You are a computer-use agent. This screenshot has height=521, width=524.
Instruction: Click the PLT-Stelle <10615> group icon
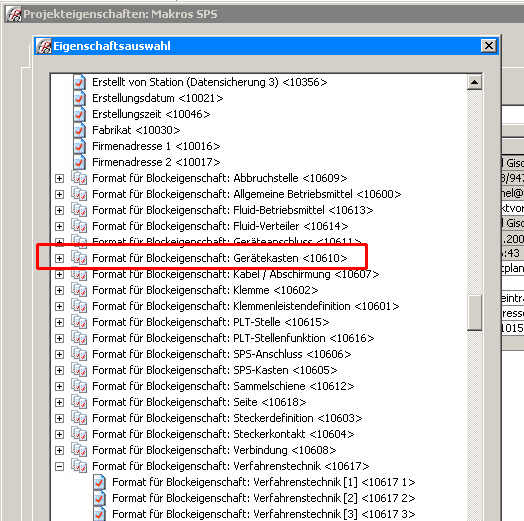coord(79,322)
